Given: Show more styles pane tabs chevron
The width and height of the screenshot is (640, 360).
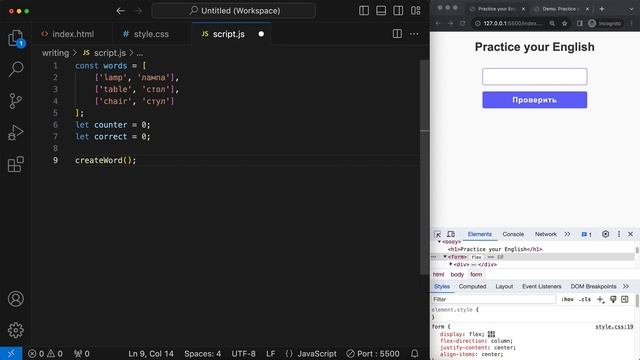Looking at the screenshot, I should click(x=626, y=287).
